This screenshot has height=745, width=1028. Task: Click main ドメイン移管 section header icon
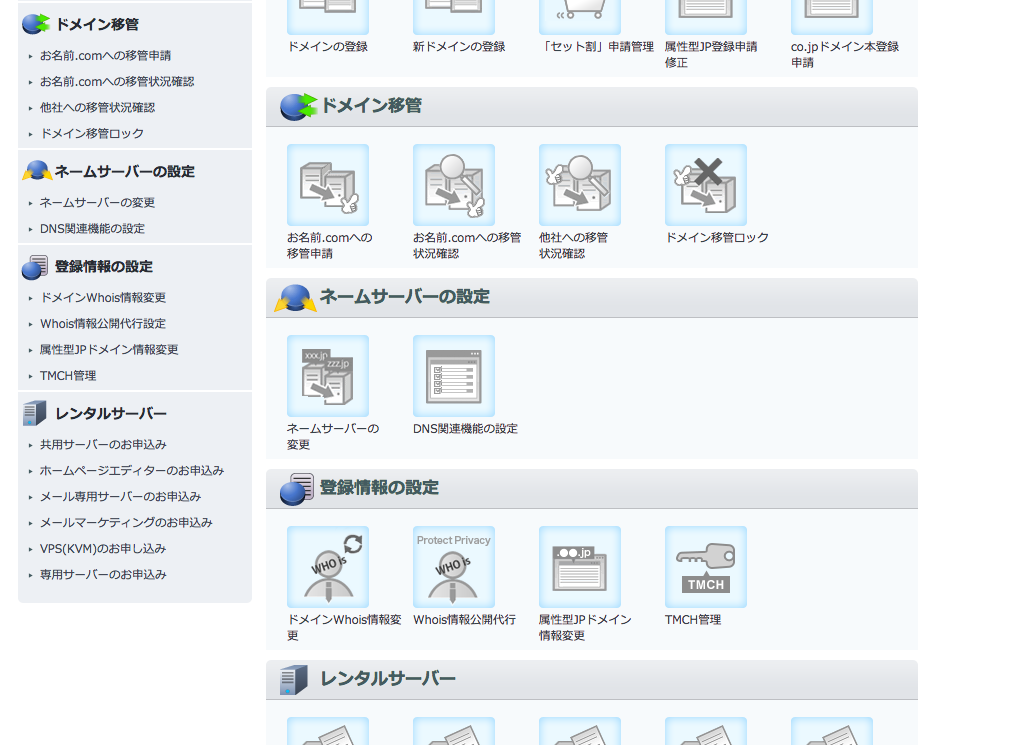[298, 106]
